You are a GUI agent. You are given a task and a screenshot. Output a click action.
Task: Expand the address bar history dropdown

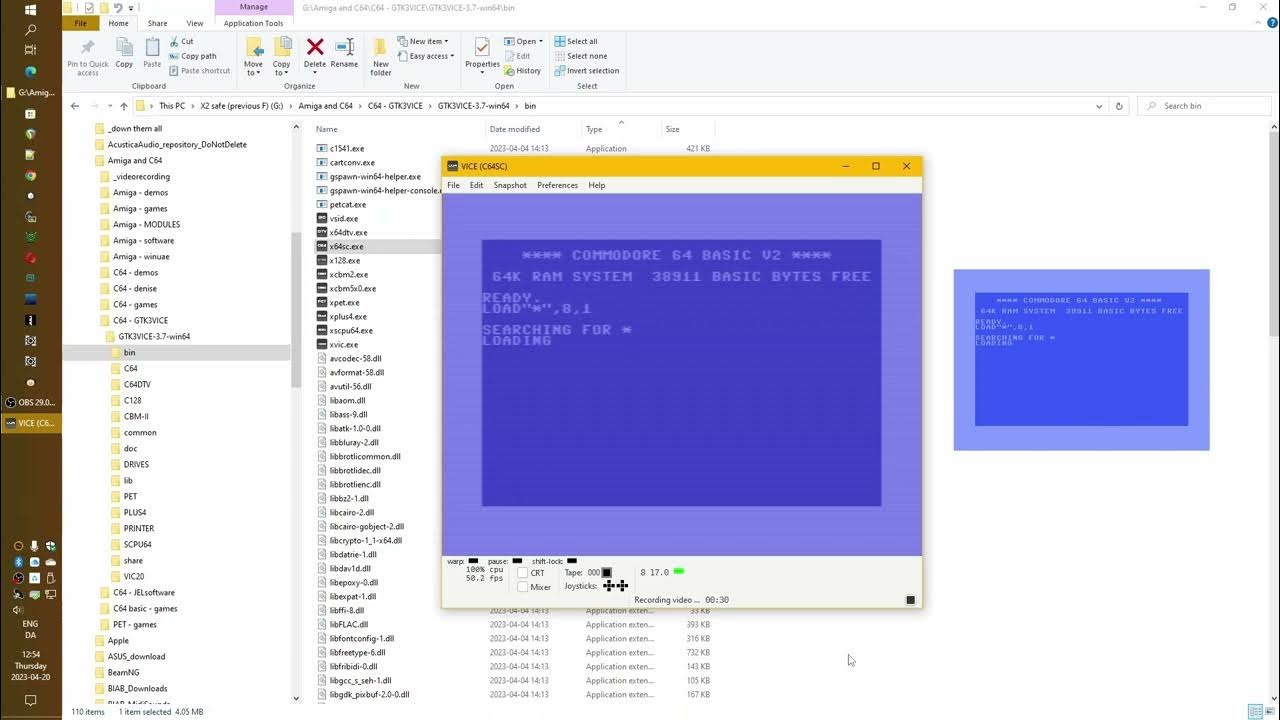pos(1099,106)
